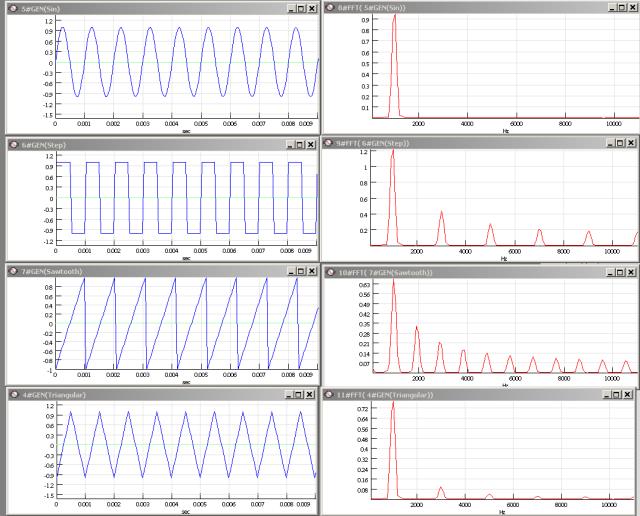Viewport: 640px width, 516px height.
Task: Click the 4#GEN(Triangular) window title icon
Action: click(x=15, y=394)
